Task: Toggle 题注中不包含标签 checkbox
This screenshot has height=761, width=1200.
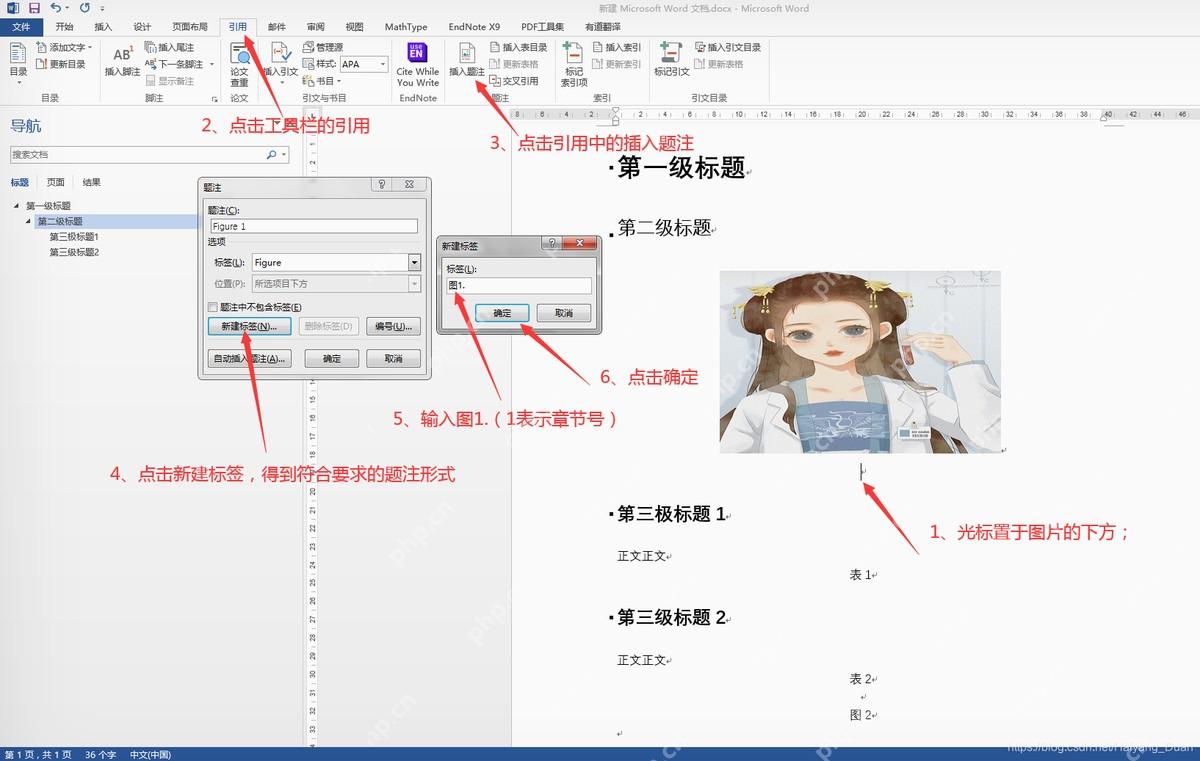Action: tap(212, 307)
